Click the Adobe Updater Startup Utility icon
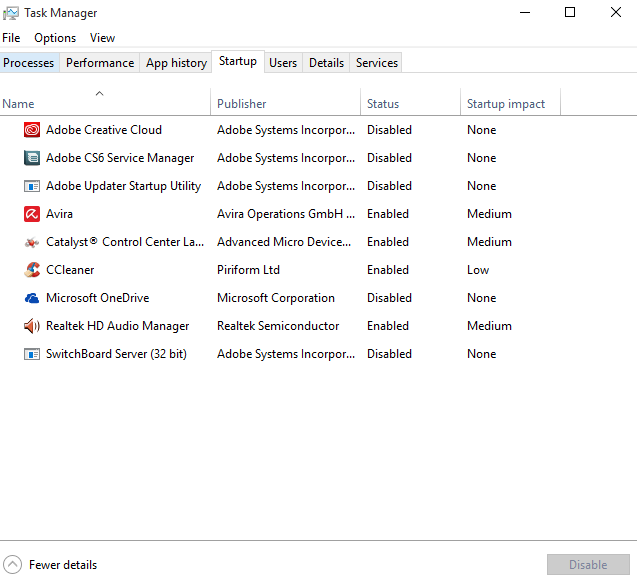Screen dimensions: 637x585 pyautogui.click(x=31, y=186)
